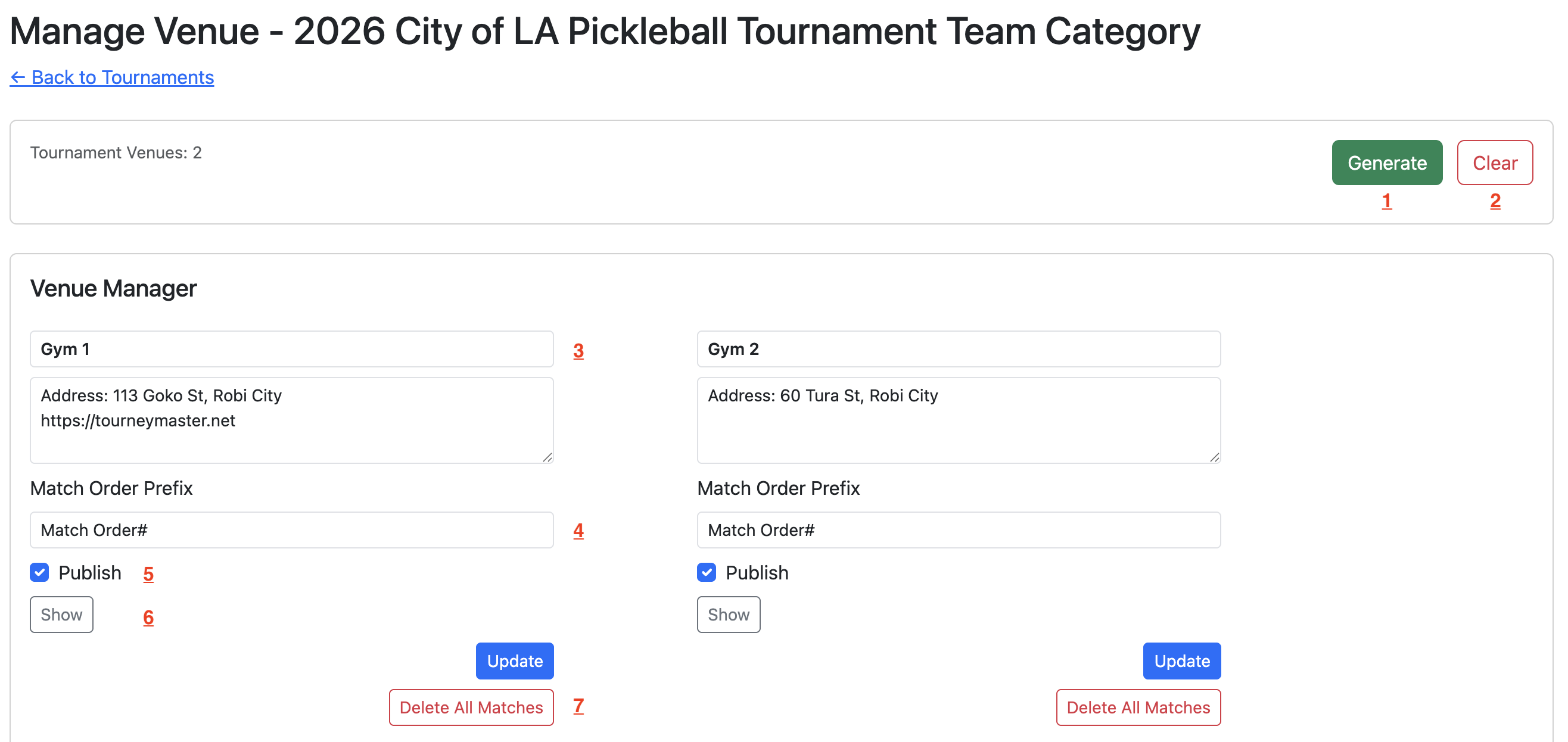
Task: Uncheck Publish for Gym 2
Action: [706, 572]
